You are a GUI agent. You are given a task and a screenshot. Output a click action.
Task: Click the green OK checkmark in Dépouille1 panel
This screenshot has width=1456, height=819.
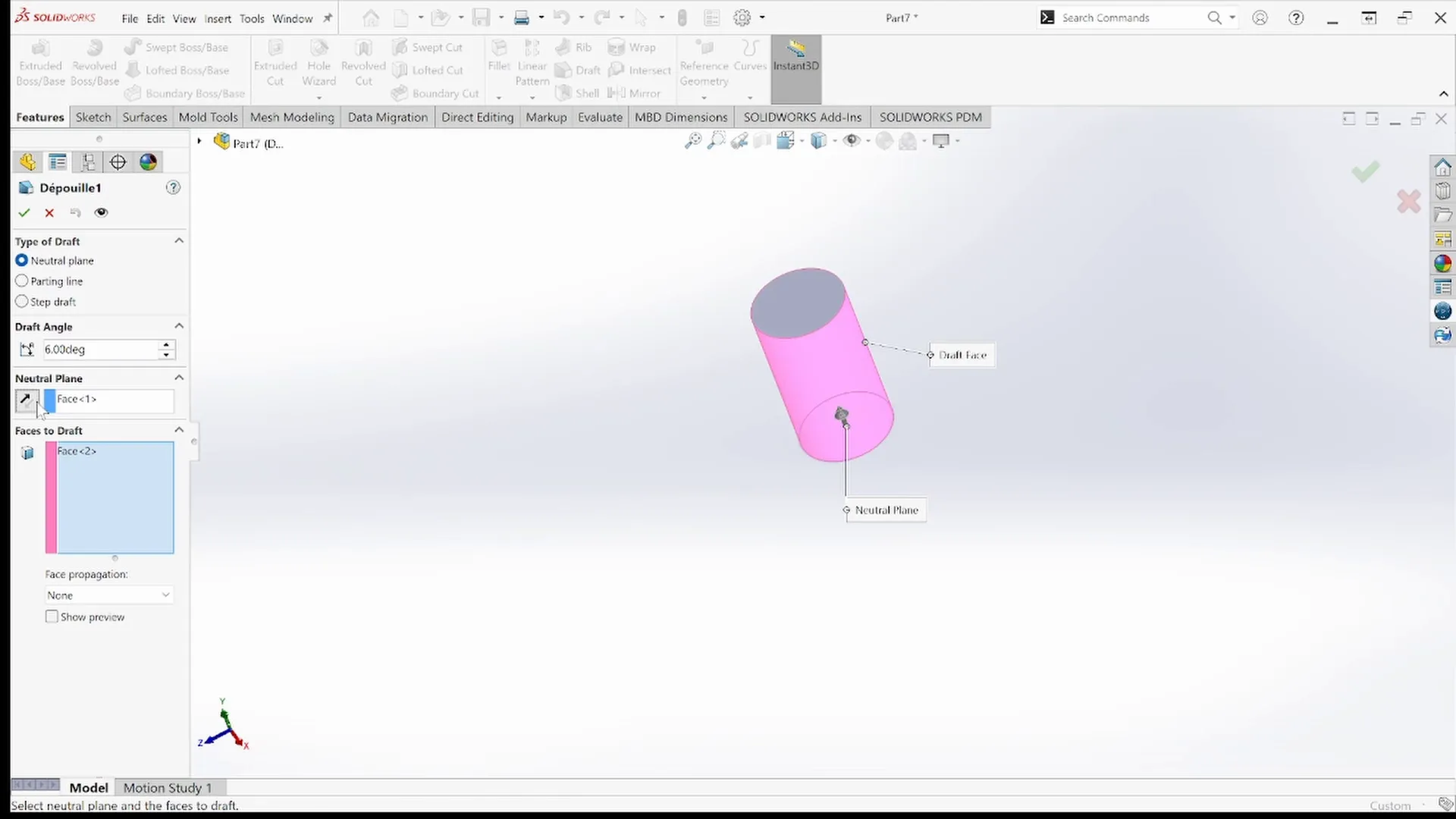[24, 213]
